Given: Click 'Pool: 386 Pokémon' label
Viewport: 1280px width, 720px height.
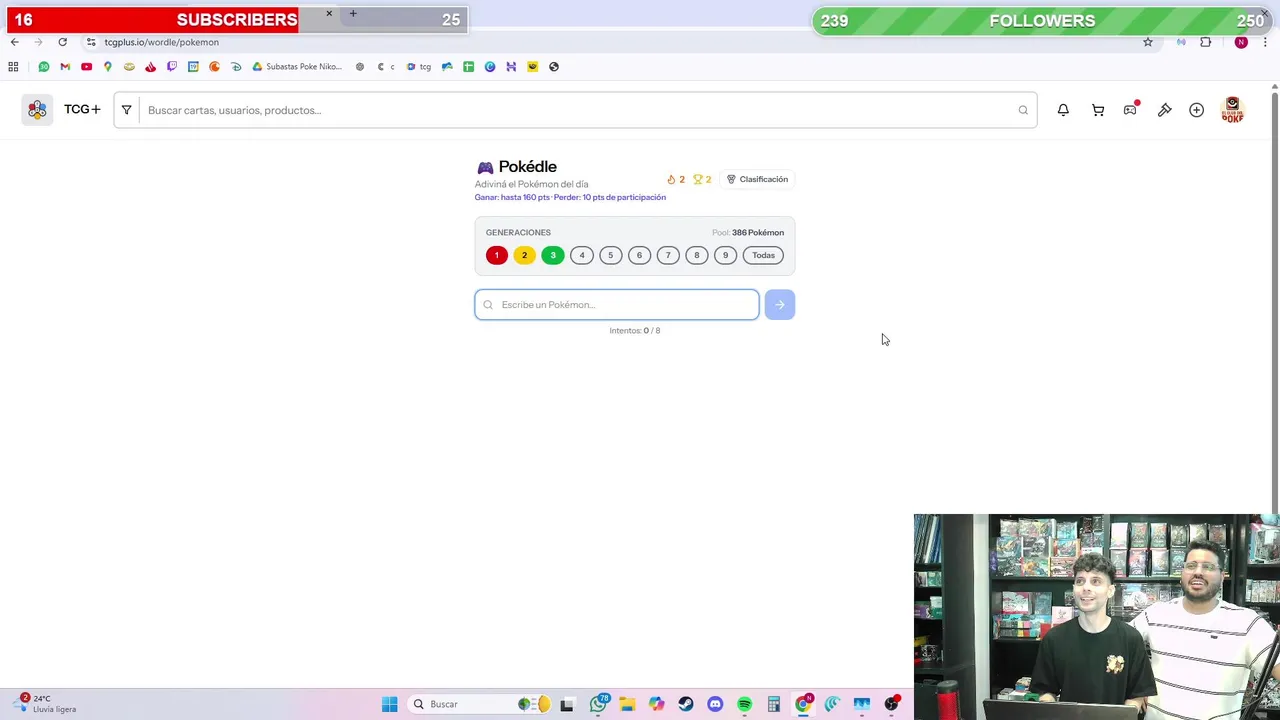Looking at the screenshot, I should tap(748, 233).
